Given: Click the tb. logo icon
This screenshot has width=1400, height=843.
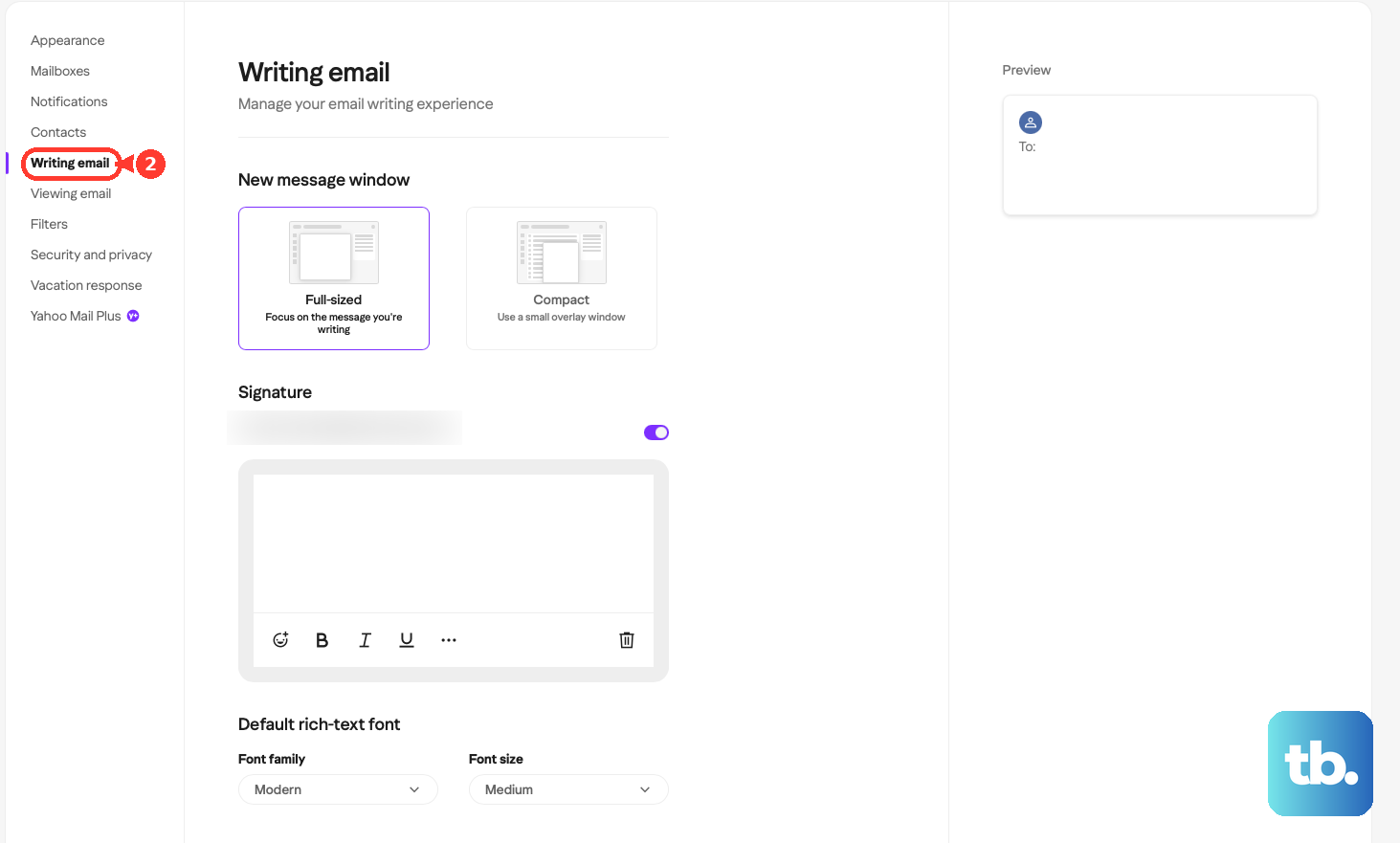Looking at the screenshot, I should (1321, 764).
